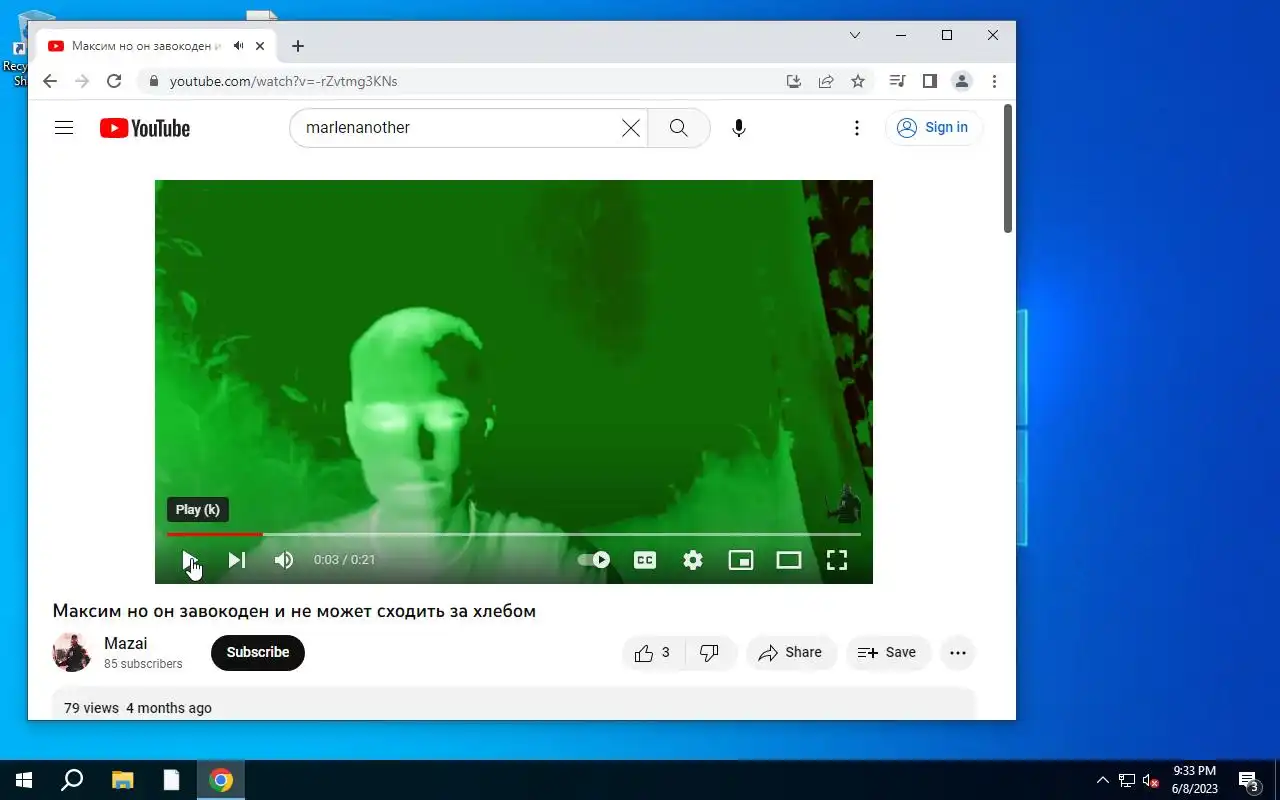Enable closed captions (CC) button
The width and height of the screenshot is (1280, 800).
[645, 560]
